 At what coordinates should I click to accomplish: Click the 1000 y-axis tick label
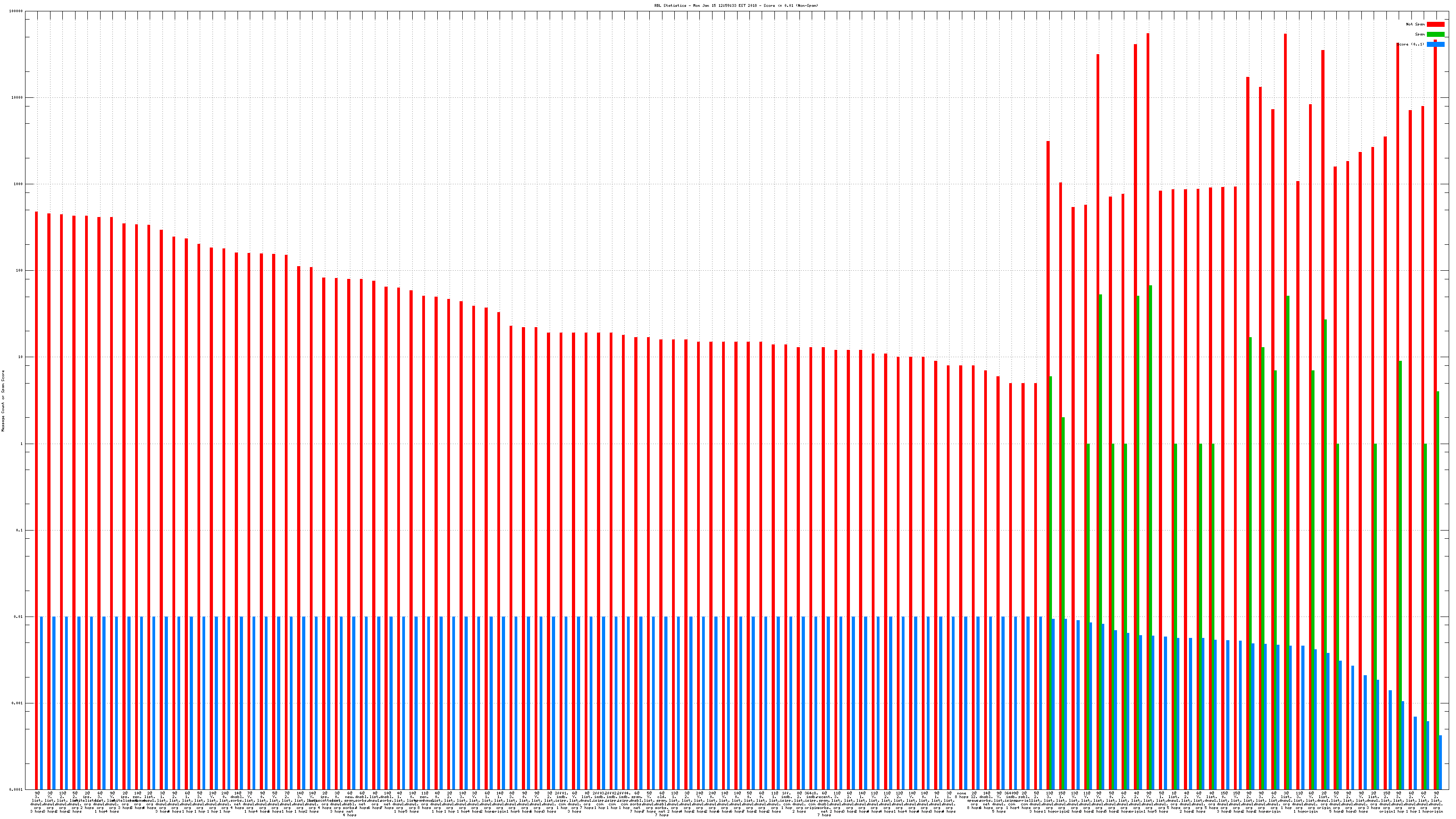[x=19, y=184]
